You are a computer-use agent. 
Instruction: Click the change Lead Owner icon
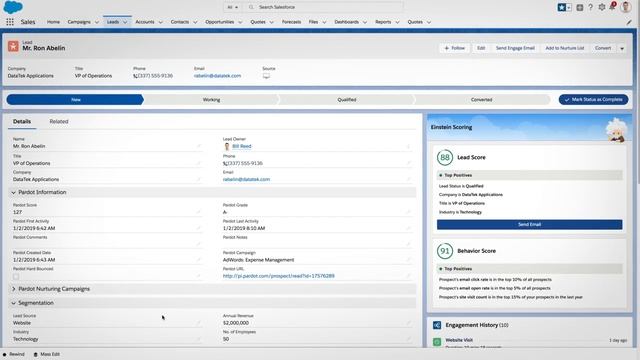tap(408, 146)
